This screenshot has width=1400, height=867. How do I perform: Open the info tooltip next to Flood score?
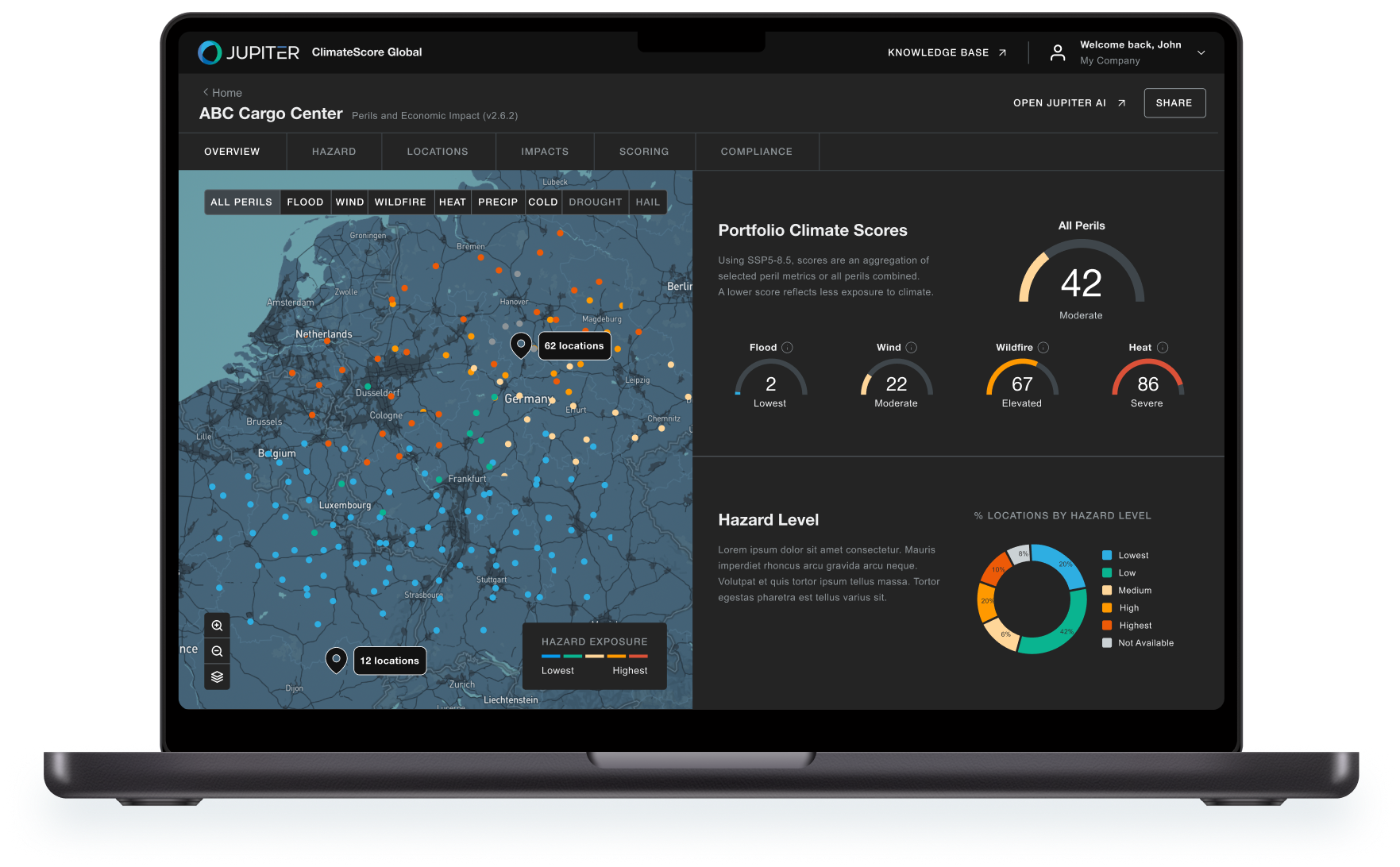[789, 347]
